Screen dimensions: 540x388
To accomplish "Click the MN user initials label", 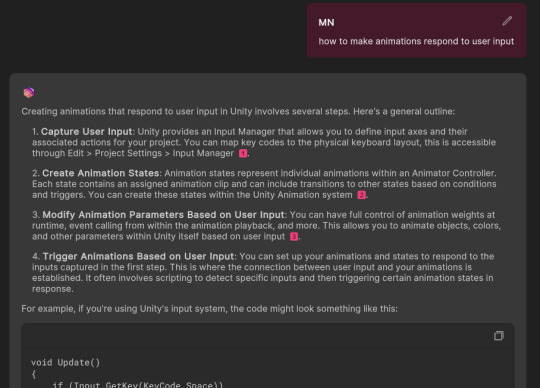I will [x=326, y=23].
